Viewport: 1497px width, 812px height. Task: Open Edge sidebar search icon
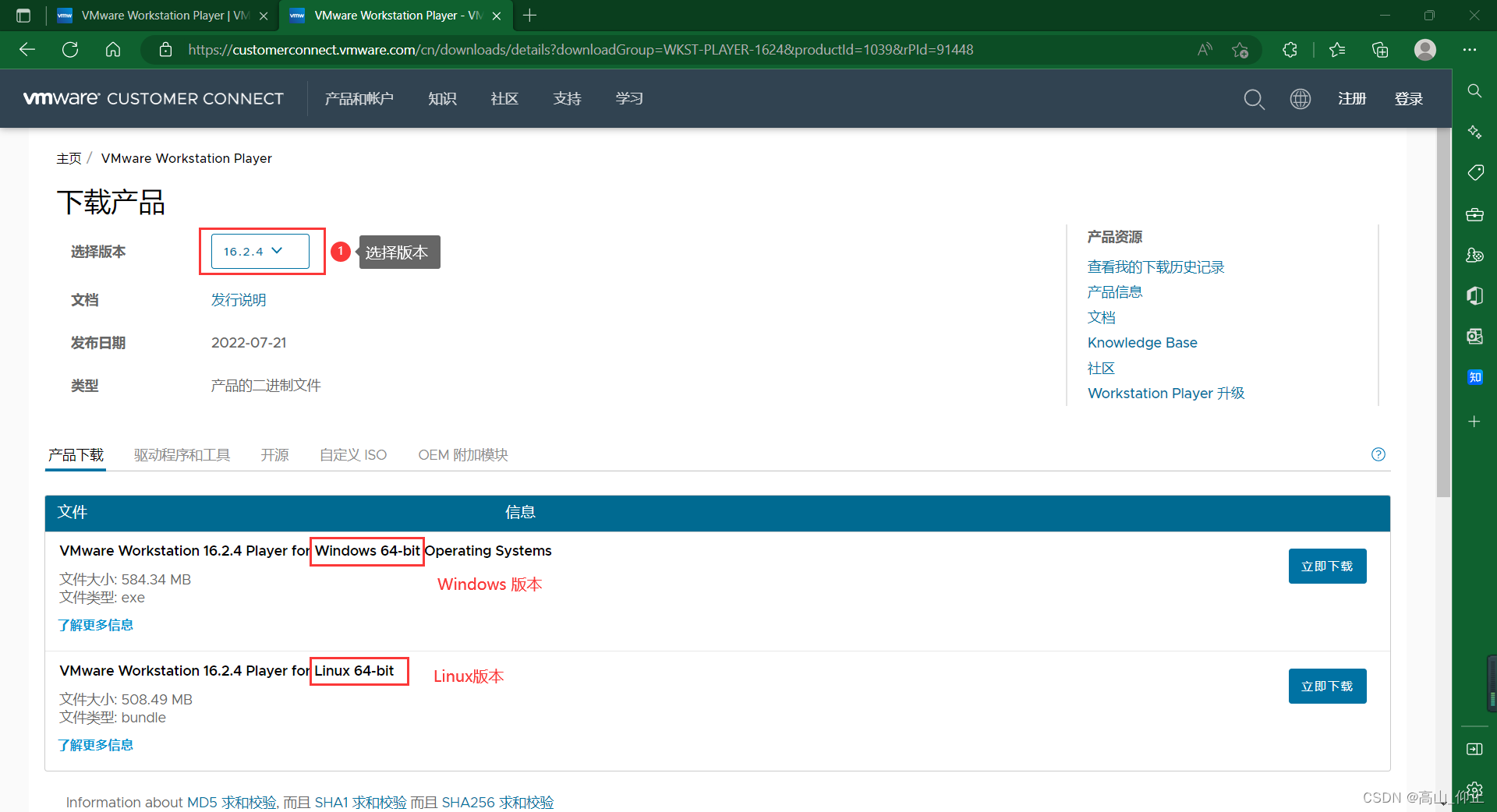click(x=1474, y=91)
